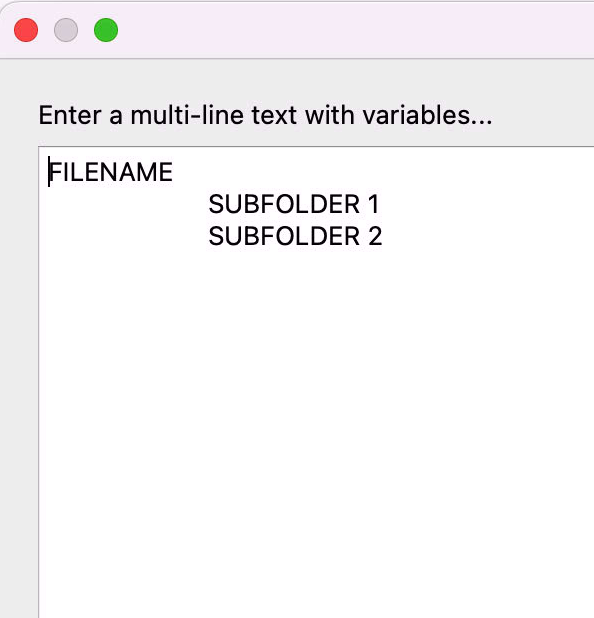Click the window title bar area
The height and width of the screenshot is (618, 594).
click(x=355, y=30)
